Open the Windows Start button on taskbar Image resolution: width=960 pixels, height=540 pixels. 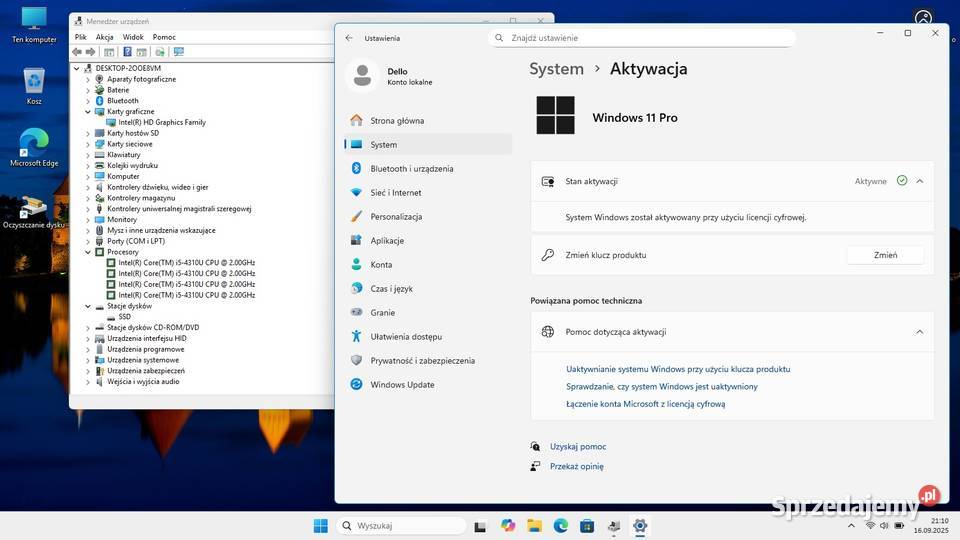click(321, 526)
